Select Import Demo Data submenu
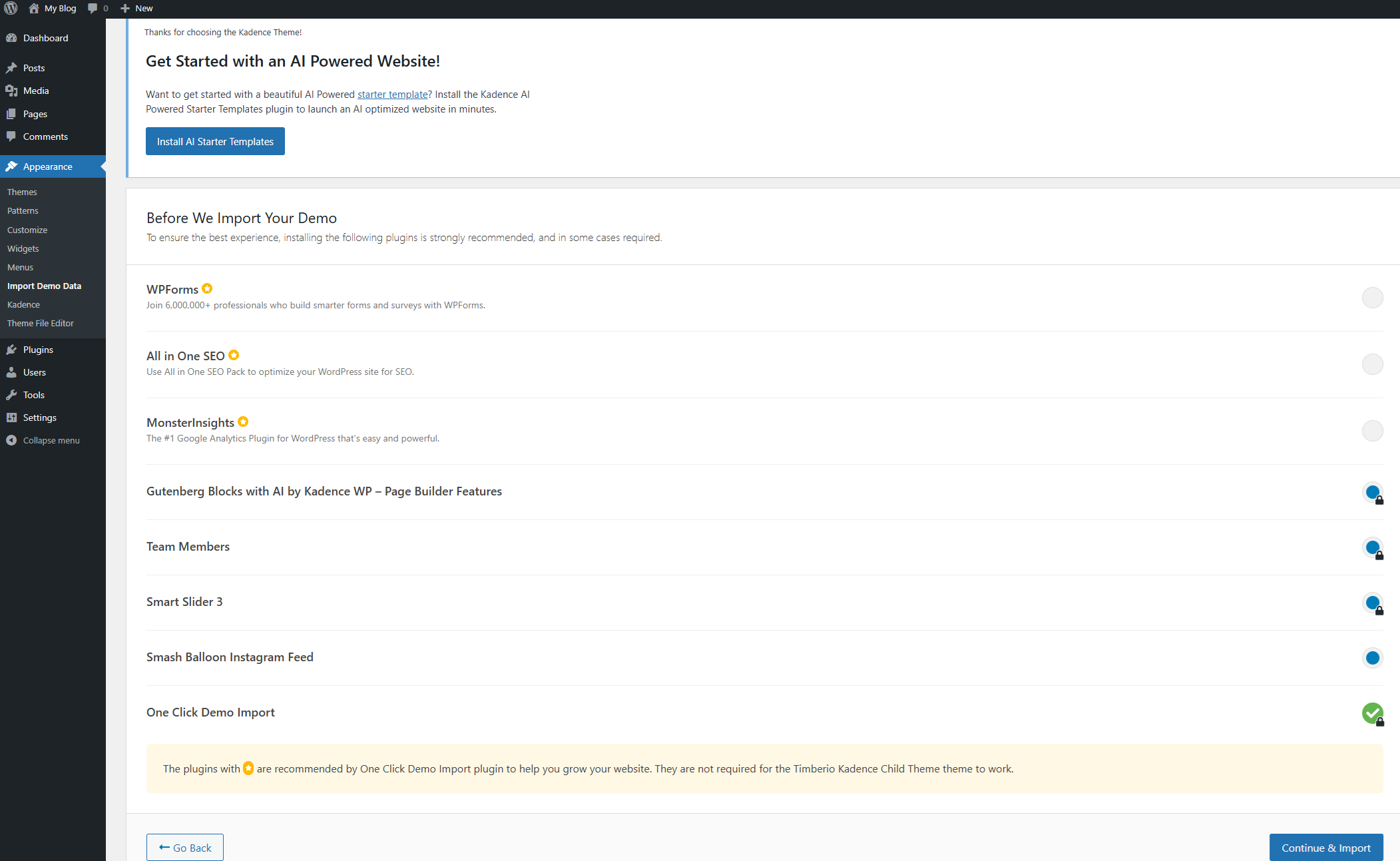1400x861 pixels. [x=44, y=286]
